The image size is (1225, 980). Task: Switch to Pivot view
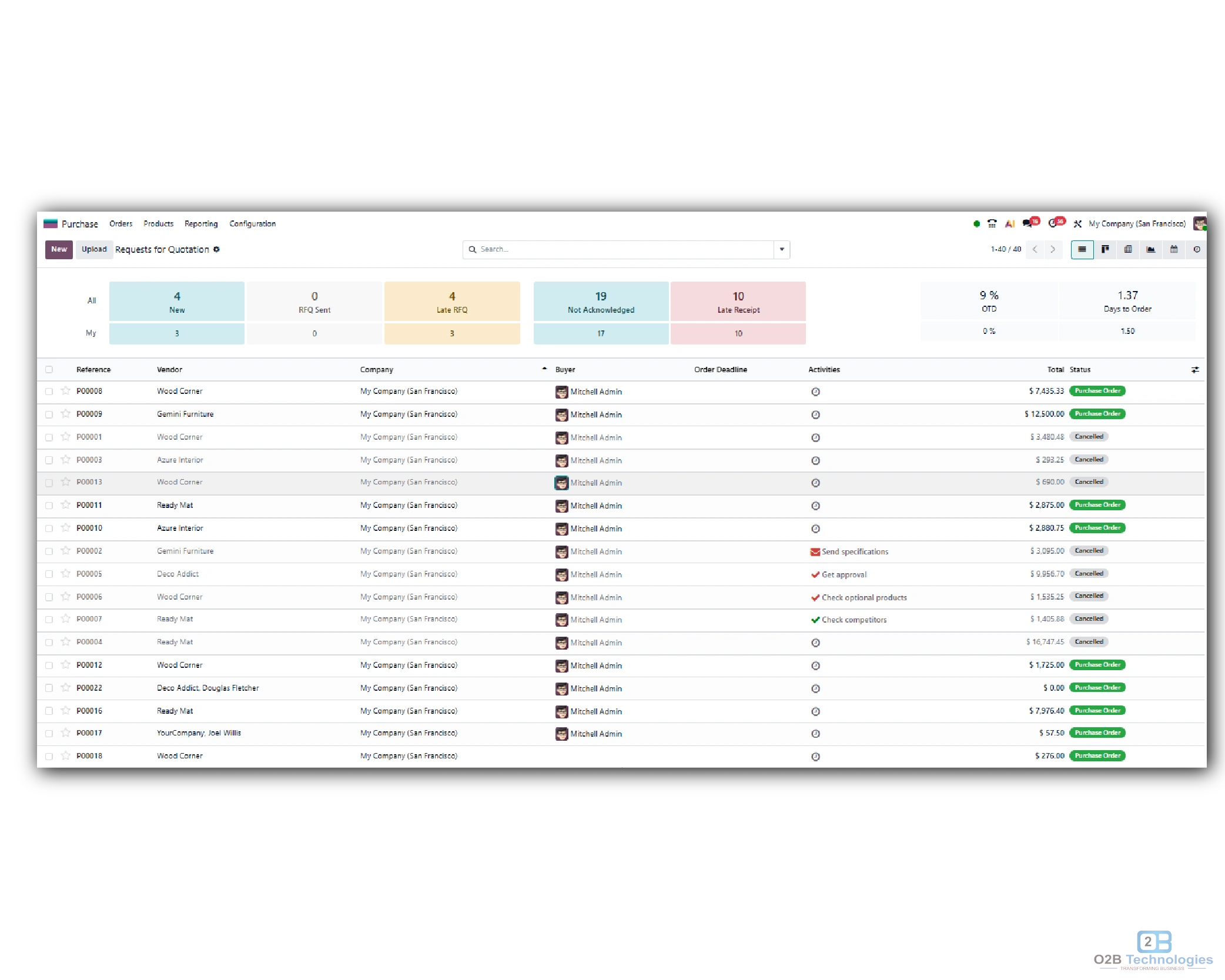1127,249
